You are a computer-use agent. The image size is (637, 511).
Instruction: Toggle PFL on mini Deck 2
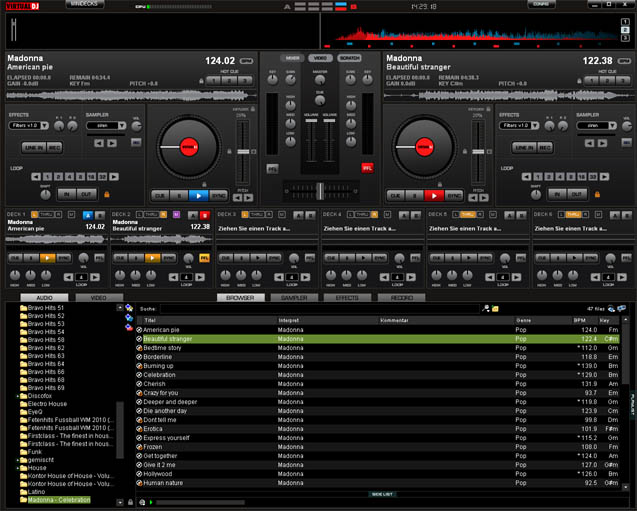click(x=204, y=258)
